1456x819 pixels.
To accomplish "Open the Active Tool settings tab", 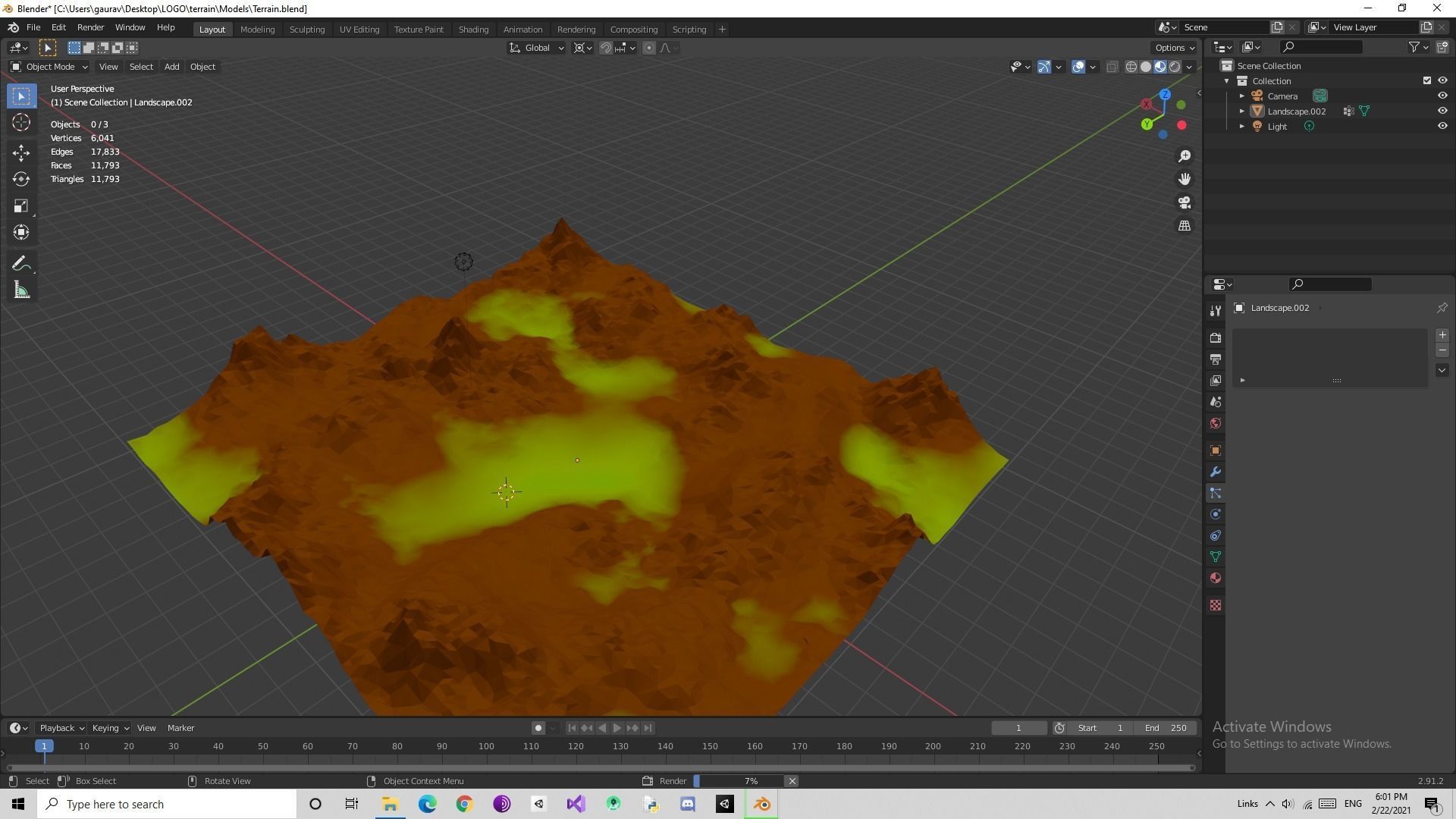I will pos(1216,310).
